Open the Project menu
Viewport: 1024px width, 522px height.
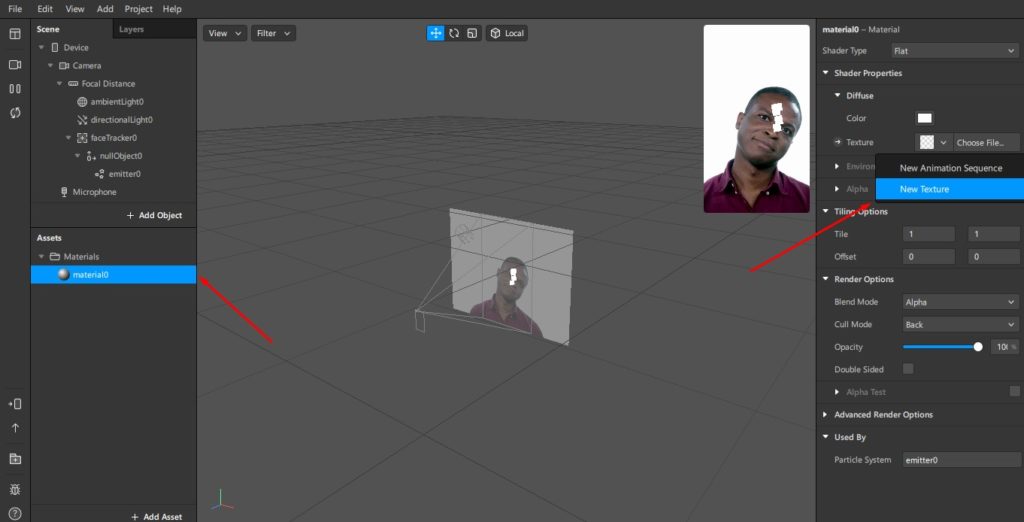(x=138, y=9)
